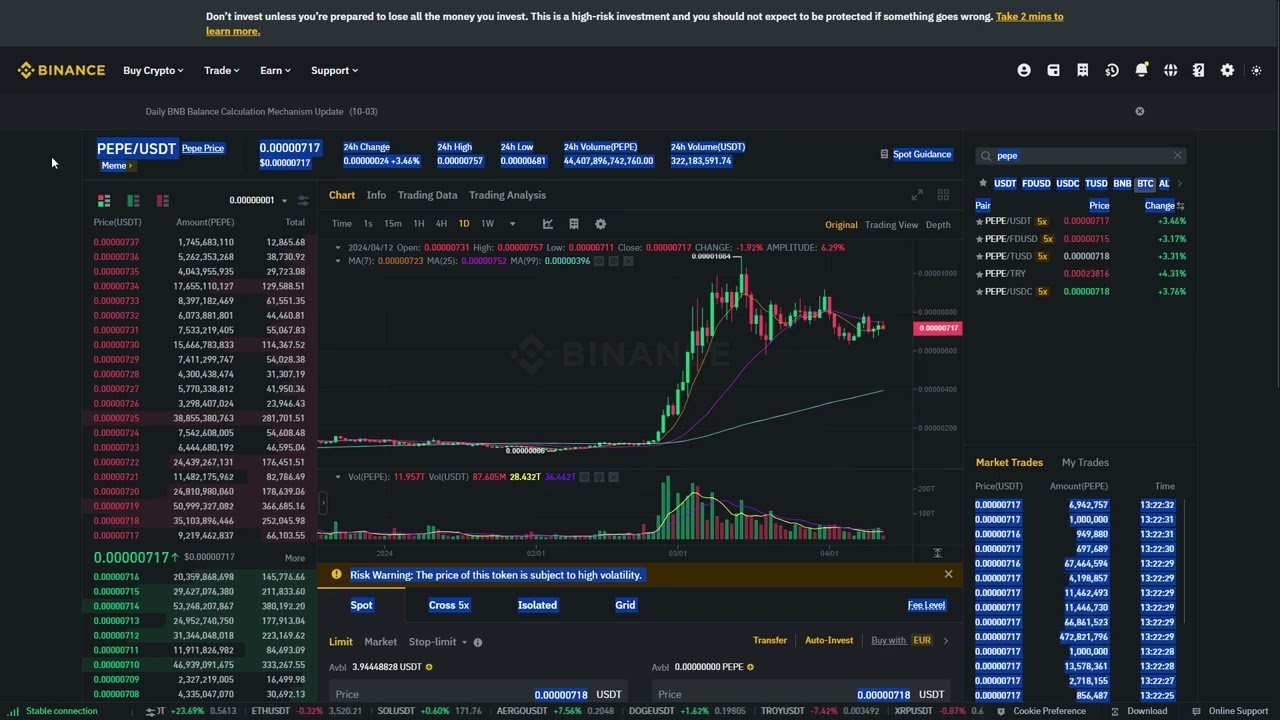Select the 4H chart interval
The width and height of the screenshot is (1280, 720).
tap(441, 224)
